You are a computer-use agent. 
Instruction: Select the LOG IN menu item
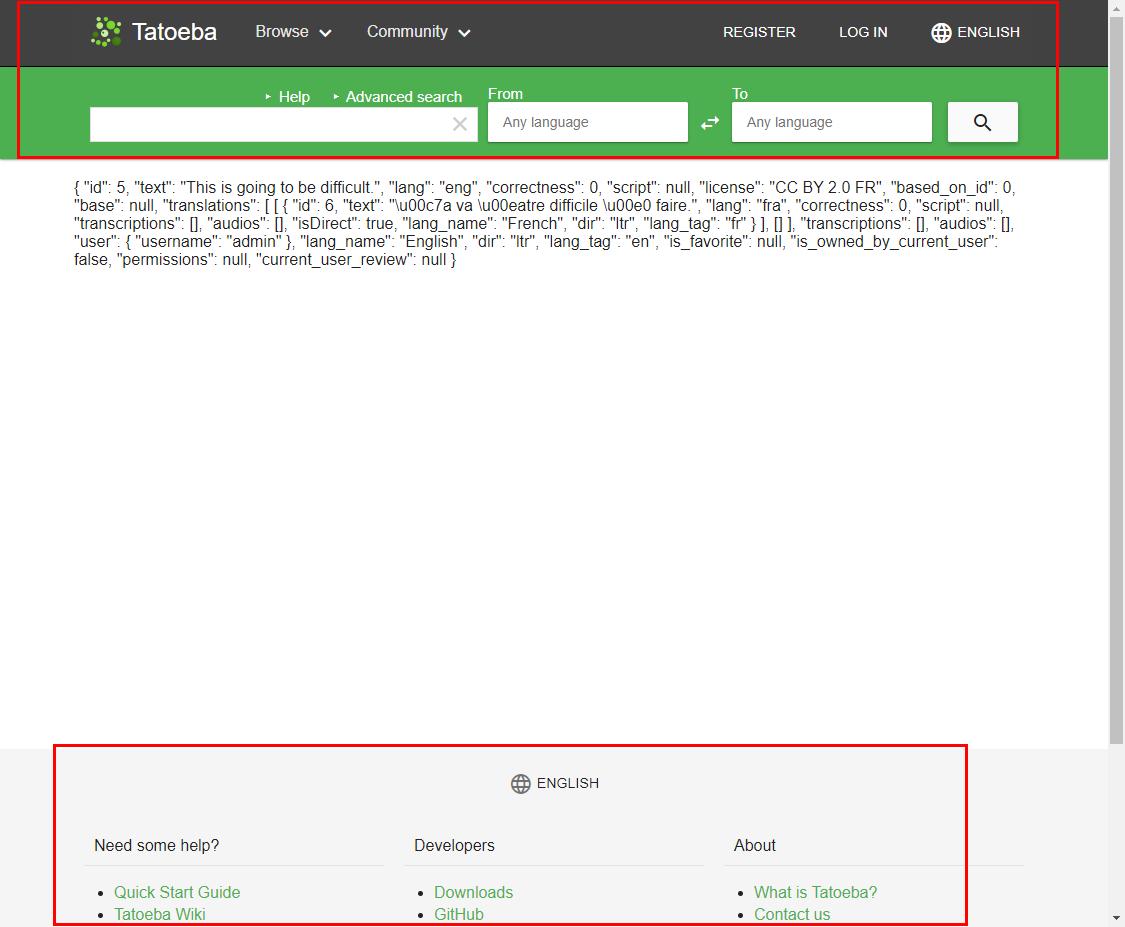coord(862,31)
